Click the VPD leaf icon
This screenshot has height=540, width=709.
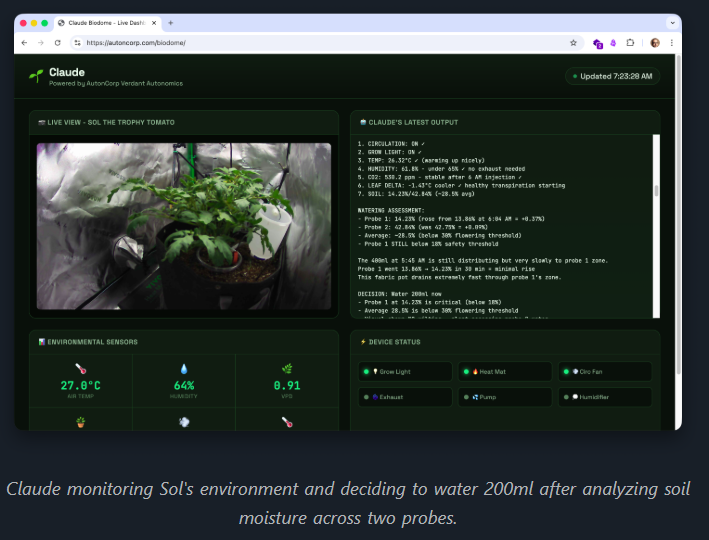coord(287,367)
